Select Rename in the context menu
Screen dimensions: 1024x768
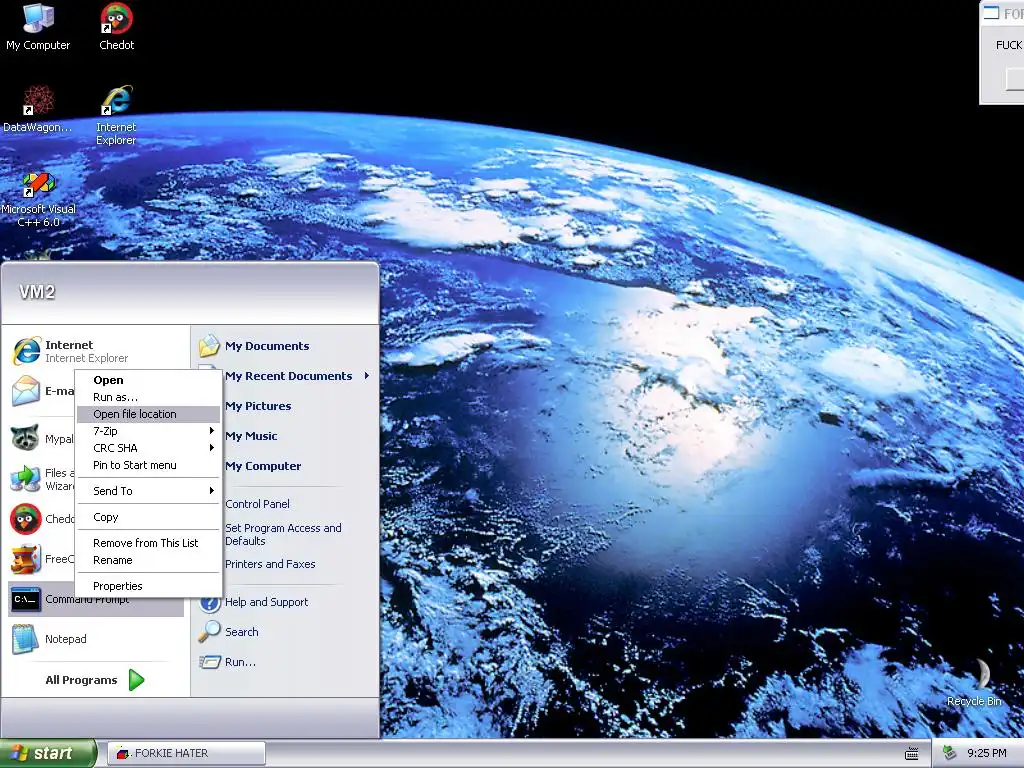coord(148,560)
